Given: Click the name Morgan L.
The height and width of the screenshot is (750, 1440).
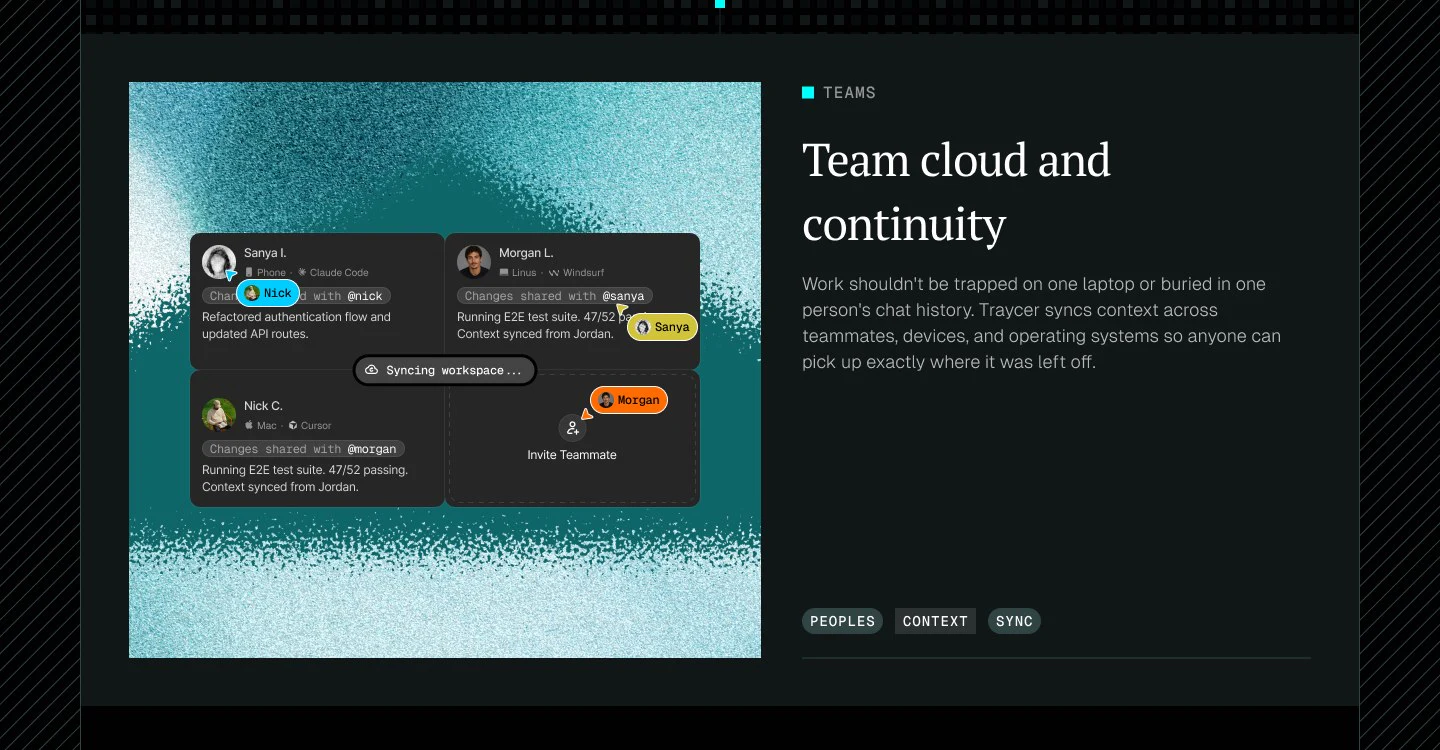Looking at the screenshot, I should 526,253.
